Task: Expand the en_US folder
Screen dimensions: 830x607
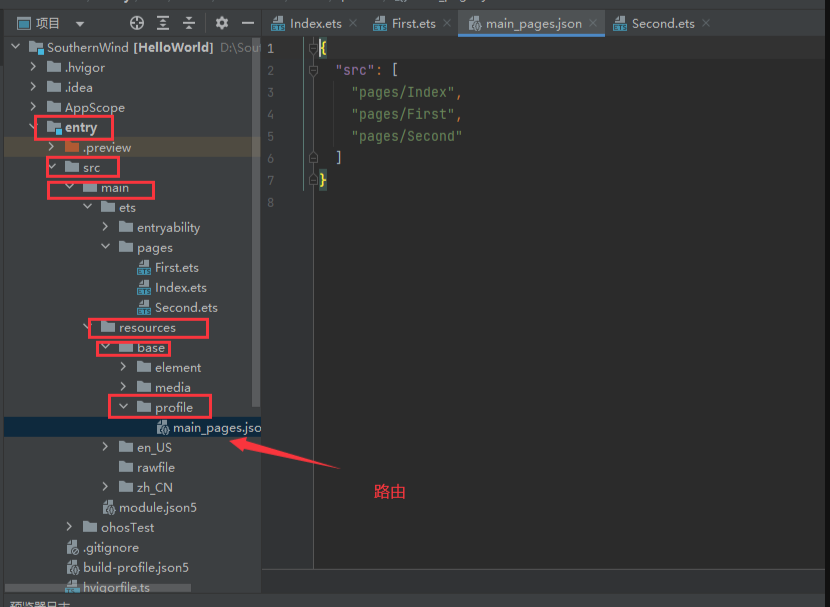Action: point(105,447)
